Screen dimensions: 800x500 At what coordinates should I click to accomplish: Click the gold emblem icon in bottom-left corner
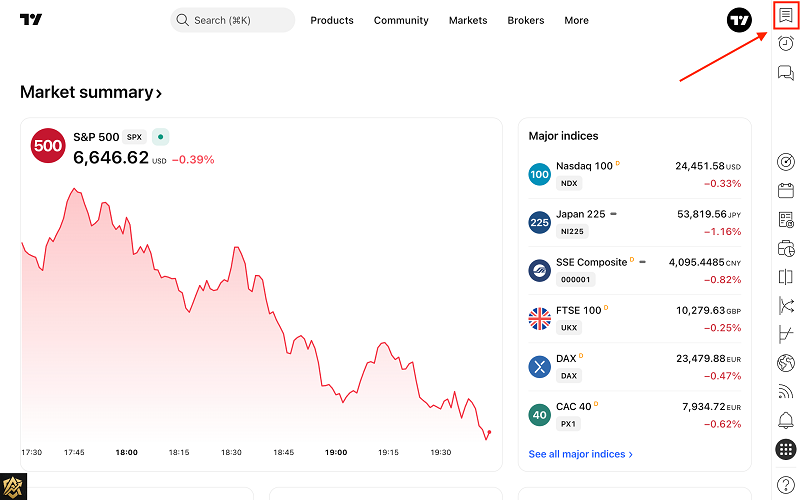pos(13,487)
